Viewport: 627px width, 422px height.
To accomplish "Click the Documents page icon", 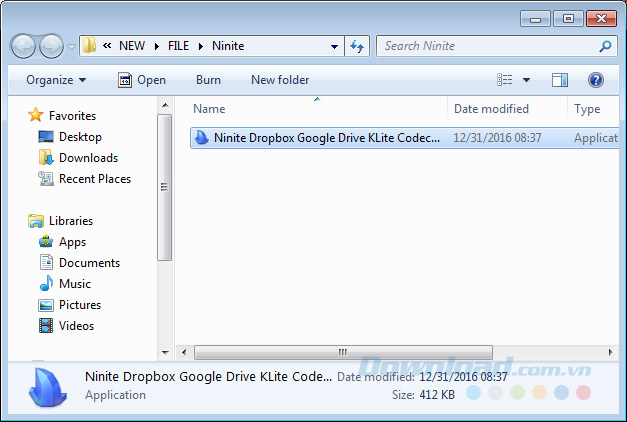I will (46, 262).
